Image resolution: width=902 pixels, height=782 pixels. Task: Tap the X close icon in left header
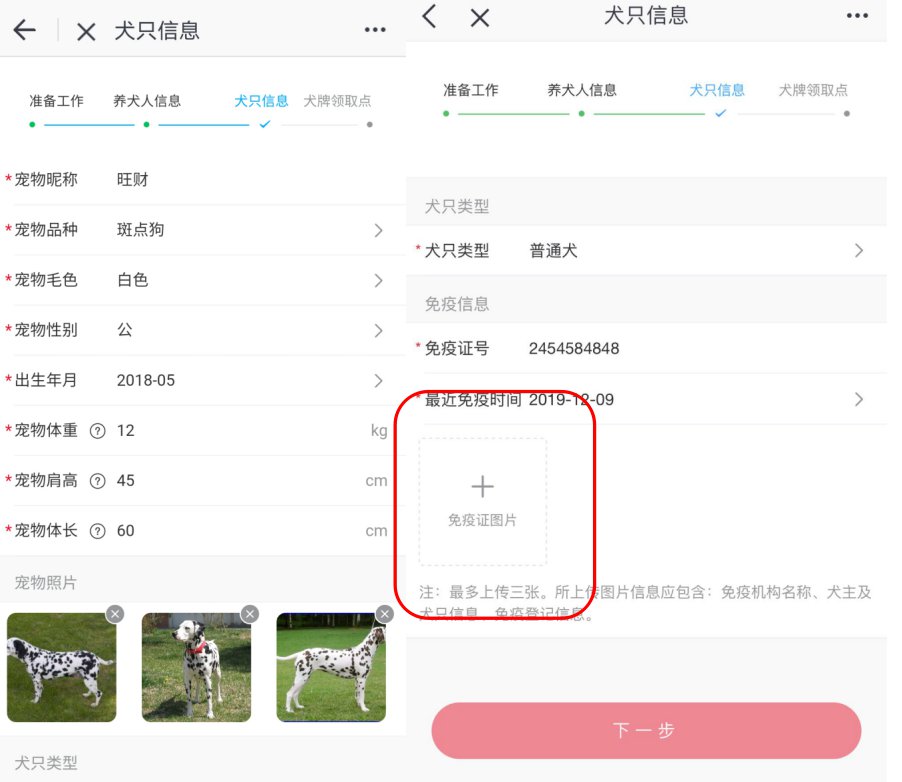pyautogui.click(x=86, y=32)
